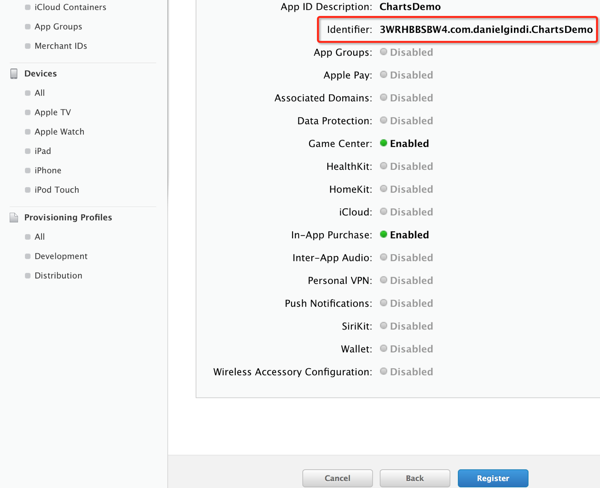The width and height of the screenshot is (600, 488).
Task: Select Apple Watch under Devices
Action: click(59, 132)
